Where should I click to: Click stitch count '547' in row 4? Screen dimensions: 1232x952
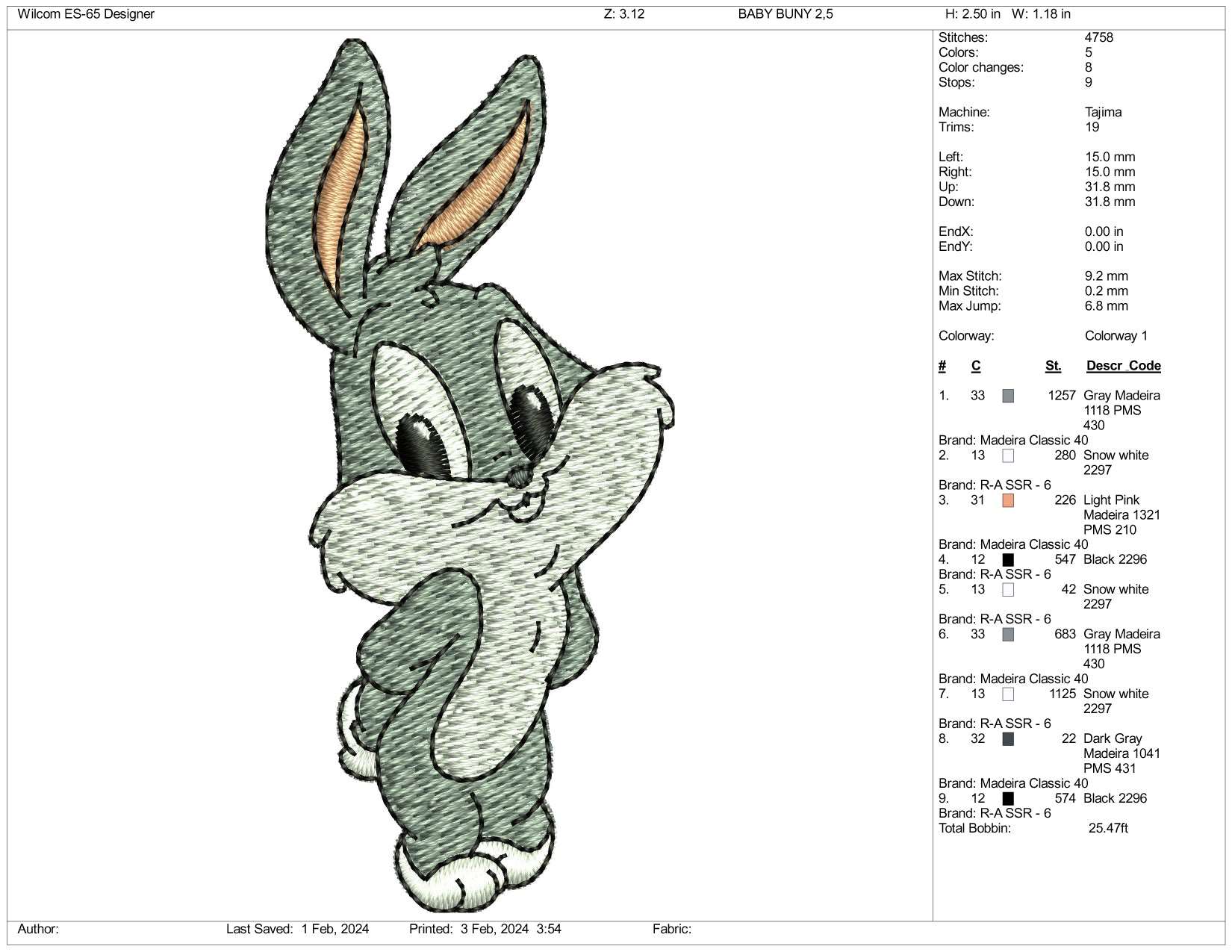click(1065, 560)
